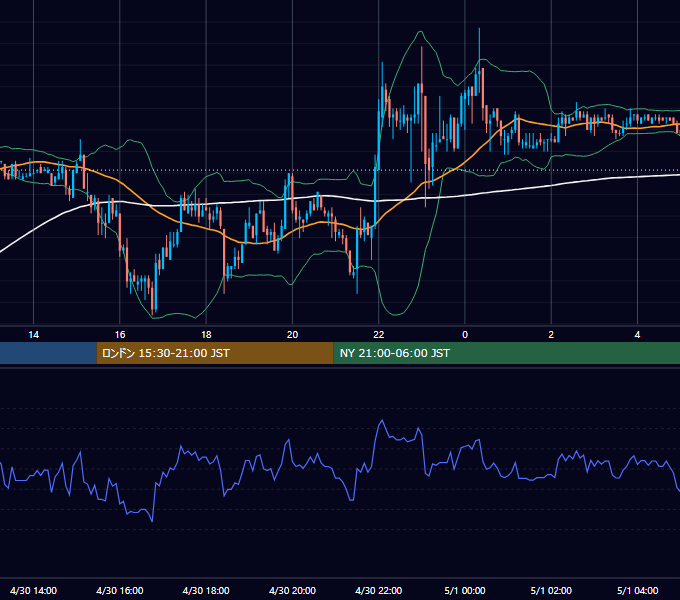Click the 5/1 04:00 date label
Image resolution: width=680 pixels, height=600 pixels.
pyautogui.click(x=637, y=590)
